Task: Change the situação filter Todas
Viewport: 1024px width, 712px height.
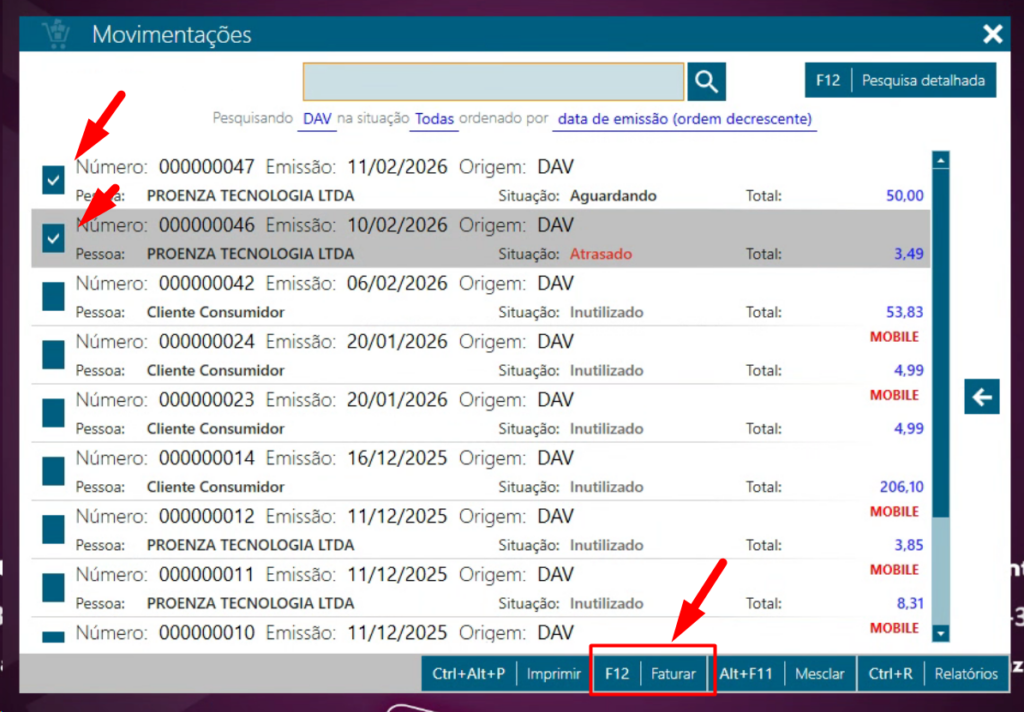Action: [435, 119]
